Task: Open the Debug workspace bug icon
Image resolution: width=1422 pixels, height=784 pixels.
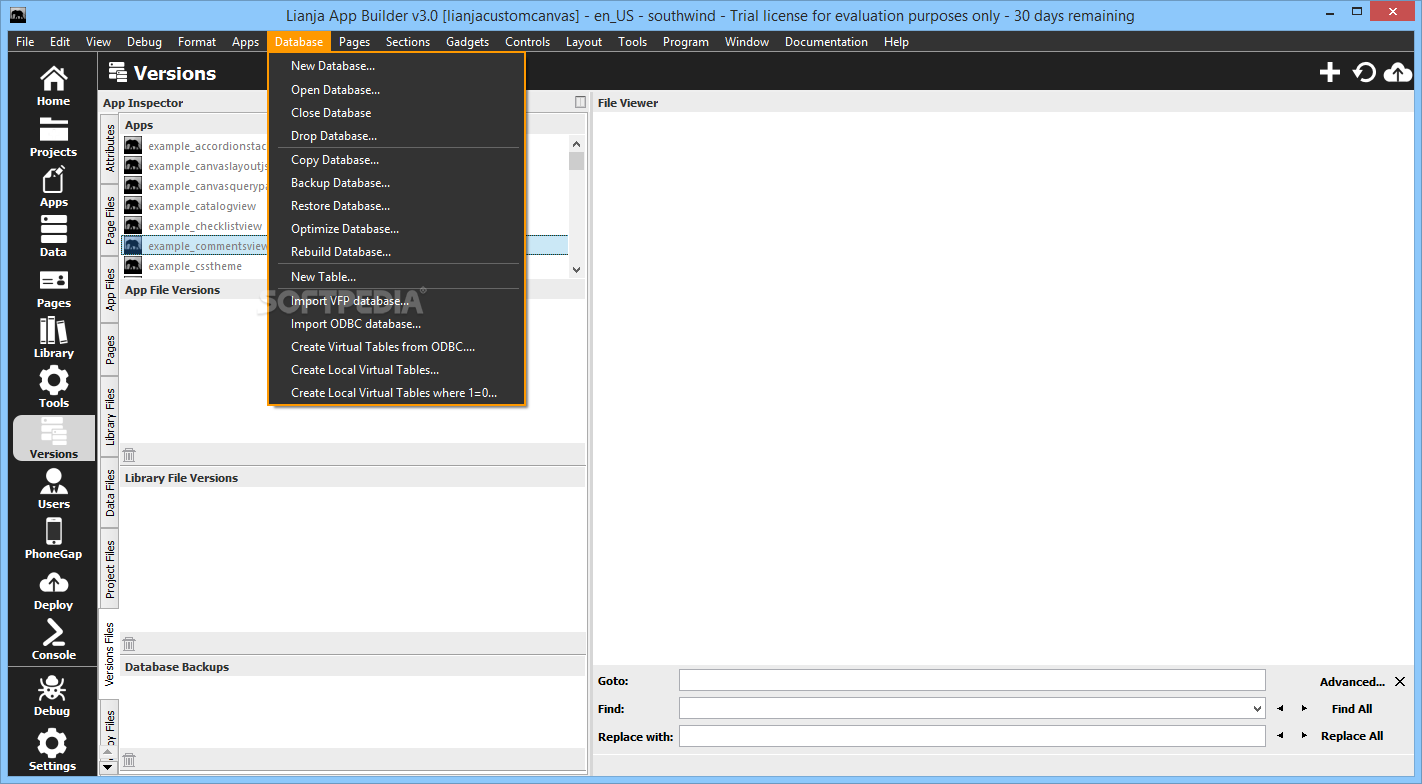Action: pos(53,696)
